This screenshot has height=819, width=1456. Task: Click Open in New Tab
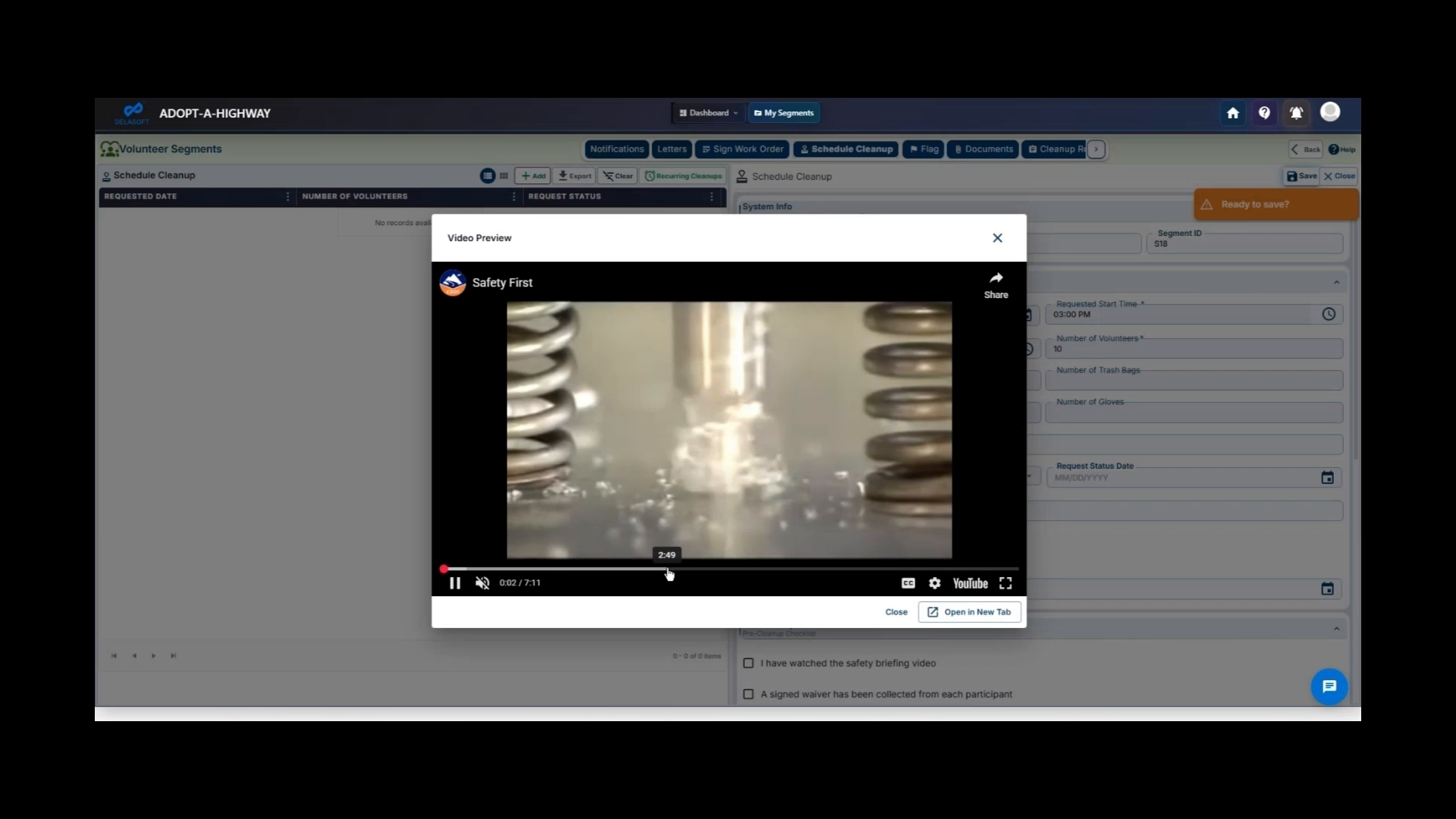969,611
